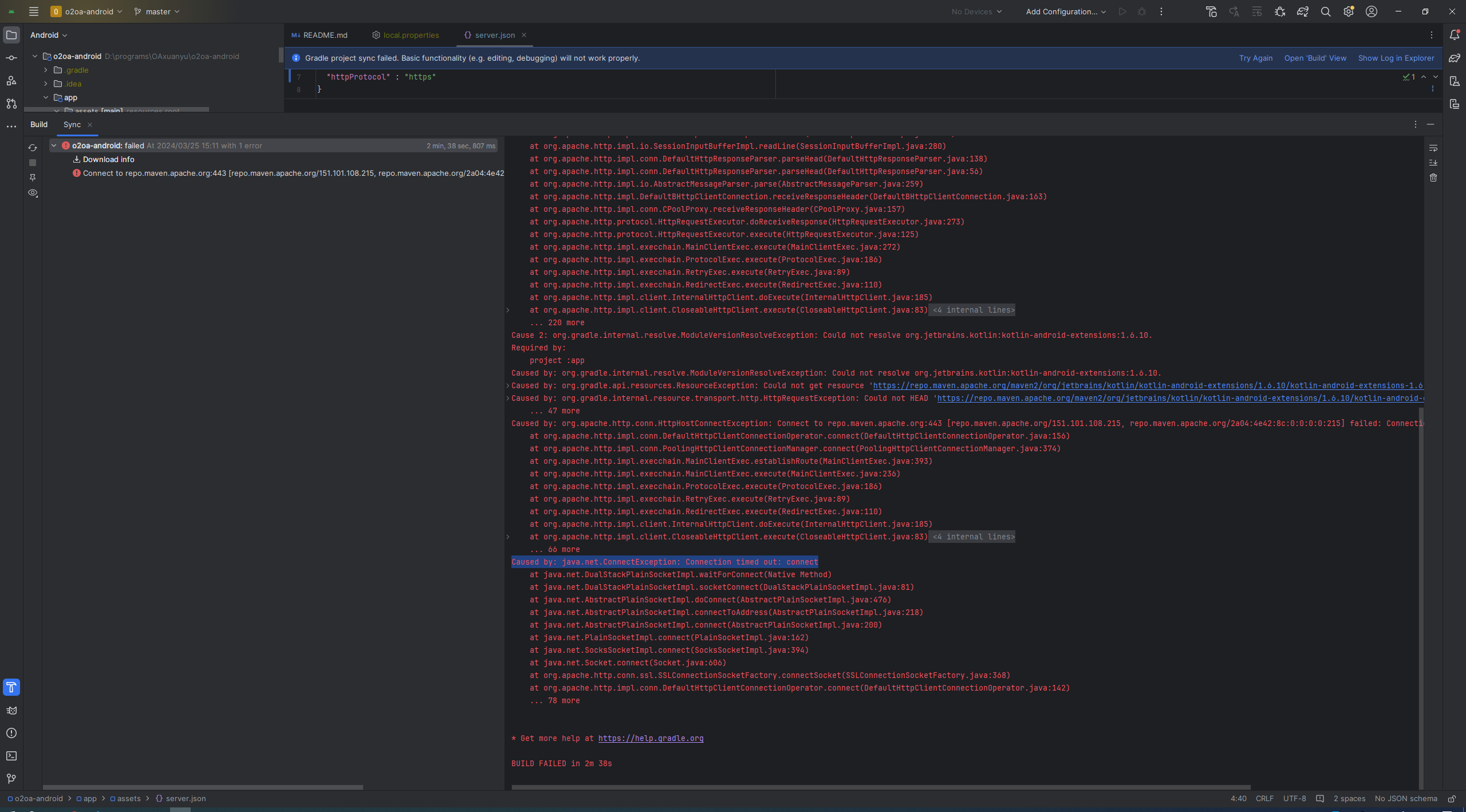Open the master branch dropdown

[x=157, y=11]
